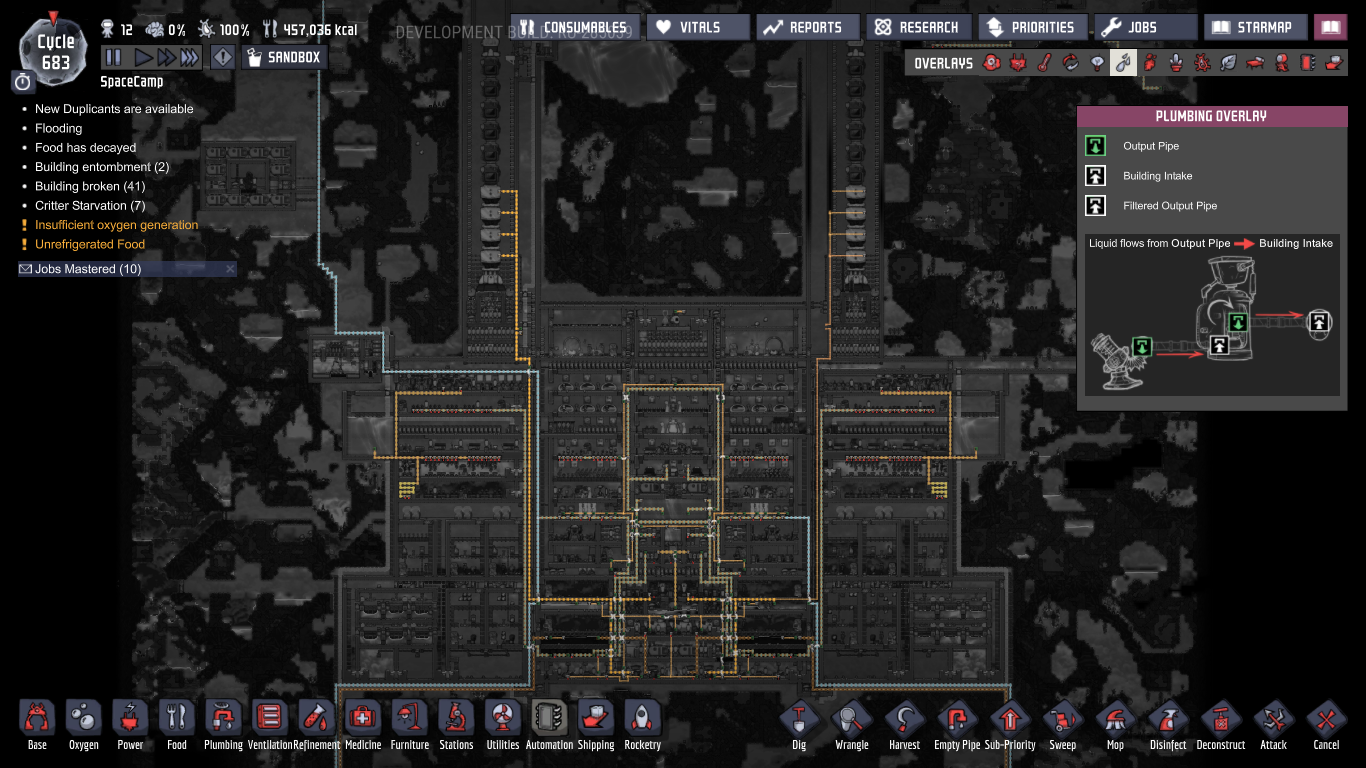Open the Starmap screen
1366x768 pixels.
(1256, 27)
